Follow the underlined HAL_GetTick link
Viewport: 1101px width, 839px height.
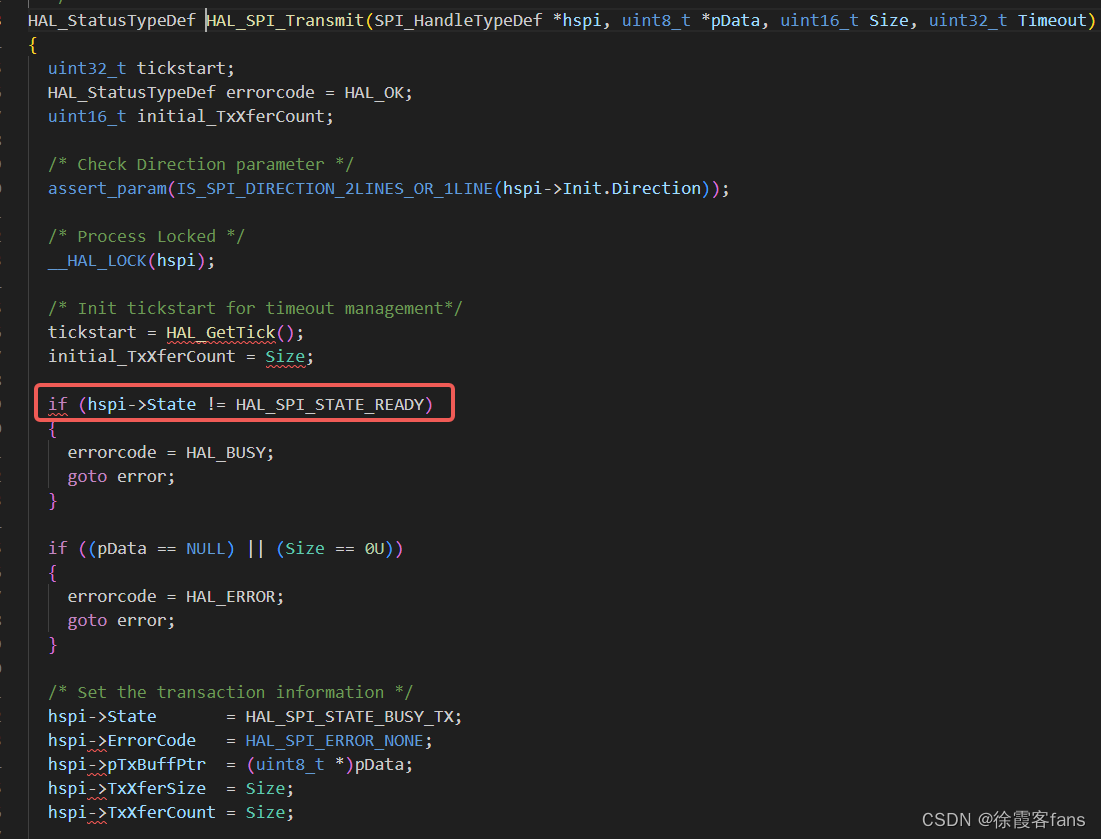(x=221, y=332)
